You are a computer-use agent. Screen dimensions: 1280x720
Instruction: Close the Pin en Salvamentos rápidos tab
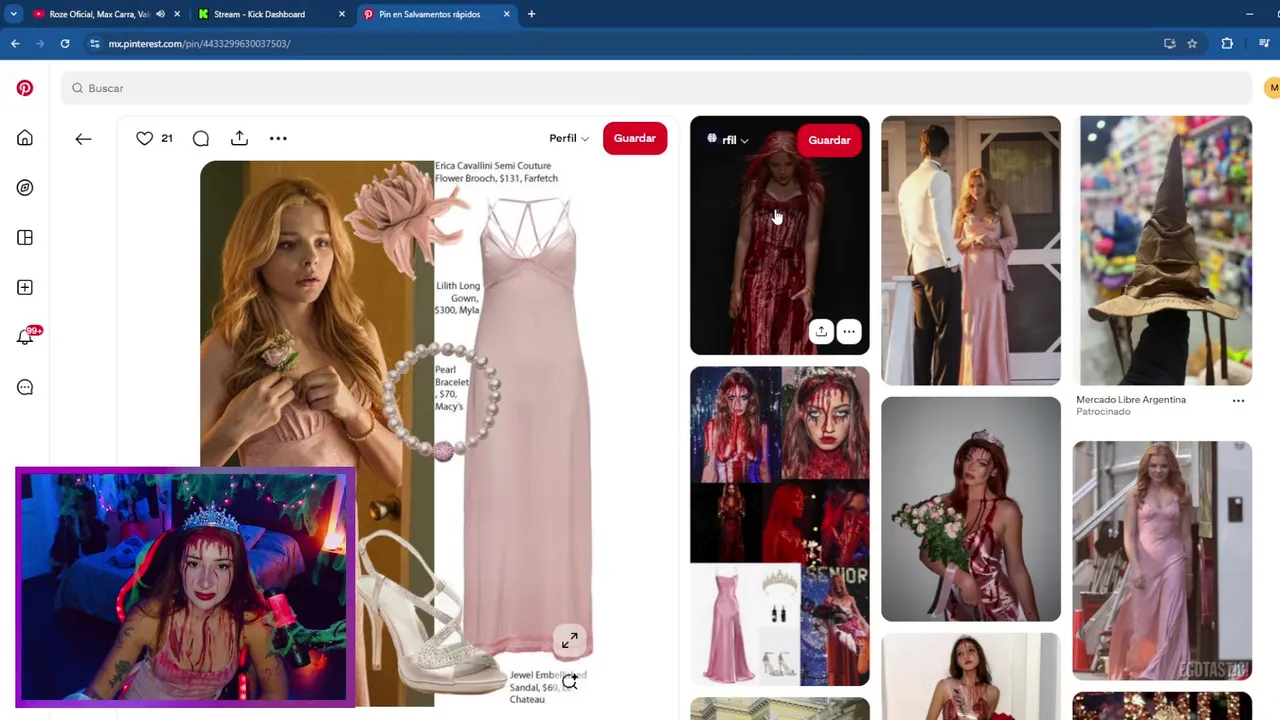tap(506, 14)
